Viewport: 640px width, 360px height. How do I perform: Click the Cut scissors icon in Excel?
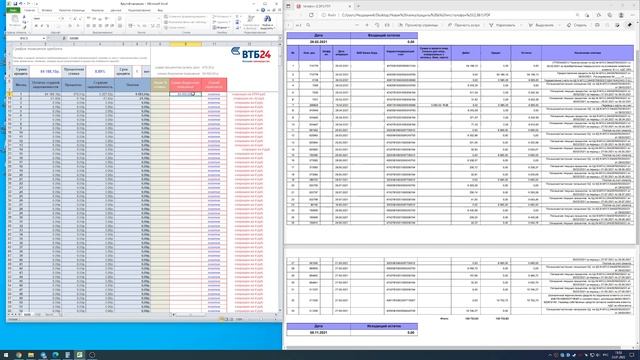pyautogui.click(x=24, y=17)
